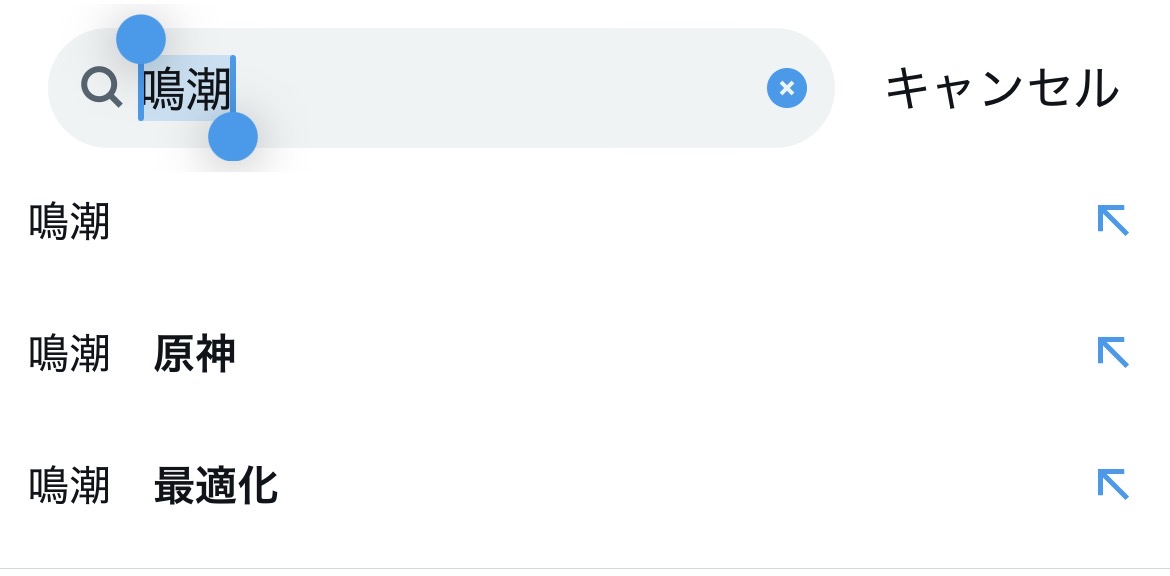The height and width of the screenshot is (576, 1170).
Task: Click the left selection boundary bar in the search box
Action: click(141, 92)
